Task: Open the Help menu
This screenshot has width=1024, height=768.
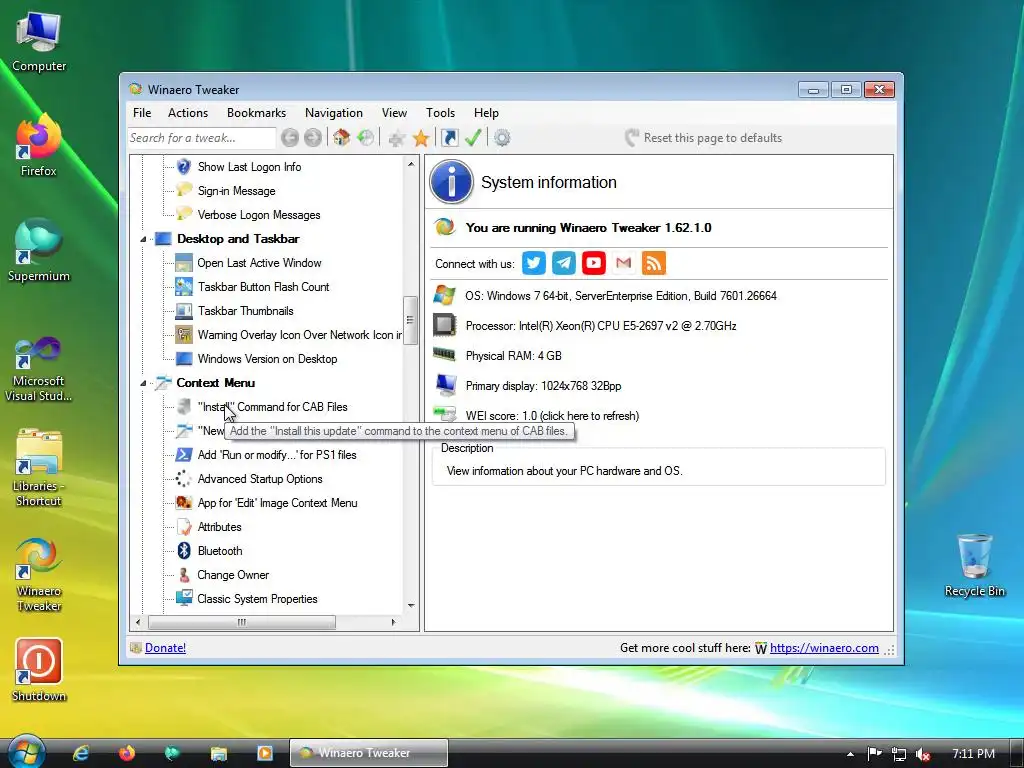Action: point(487,113)
